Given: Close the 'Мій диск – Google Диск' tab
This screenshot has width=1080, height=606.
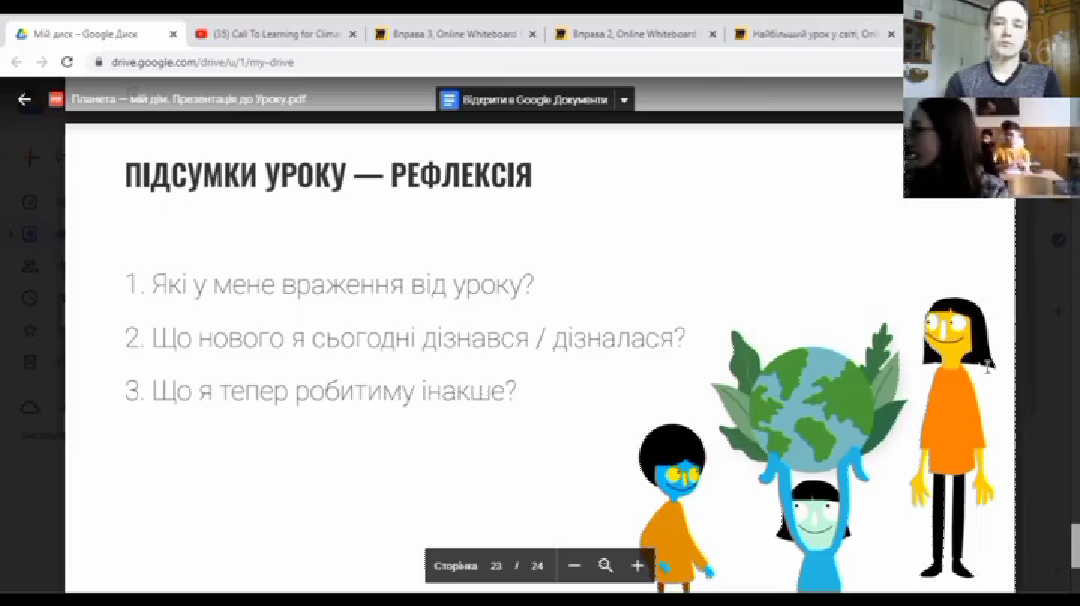Looking at the screenshot, I should tap(173, 34).
